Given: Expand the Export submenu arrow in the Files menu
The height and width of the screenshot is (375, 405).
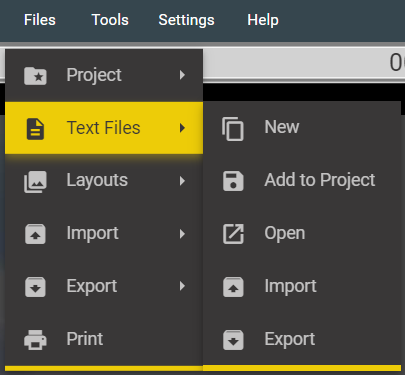Looking at the screenshot, I should 182,286.
